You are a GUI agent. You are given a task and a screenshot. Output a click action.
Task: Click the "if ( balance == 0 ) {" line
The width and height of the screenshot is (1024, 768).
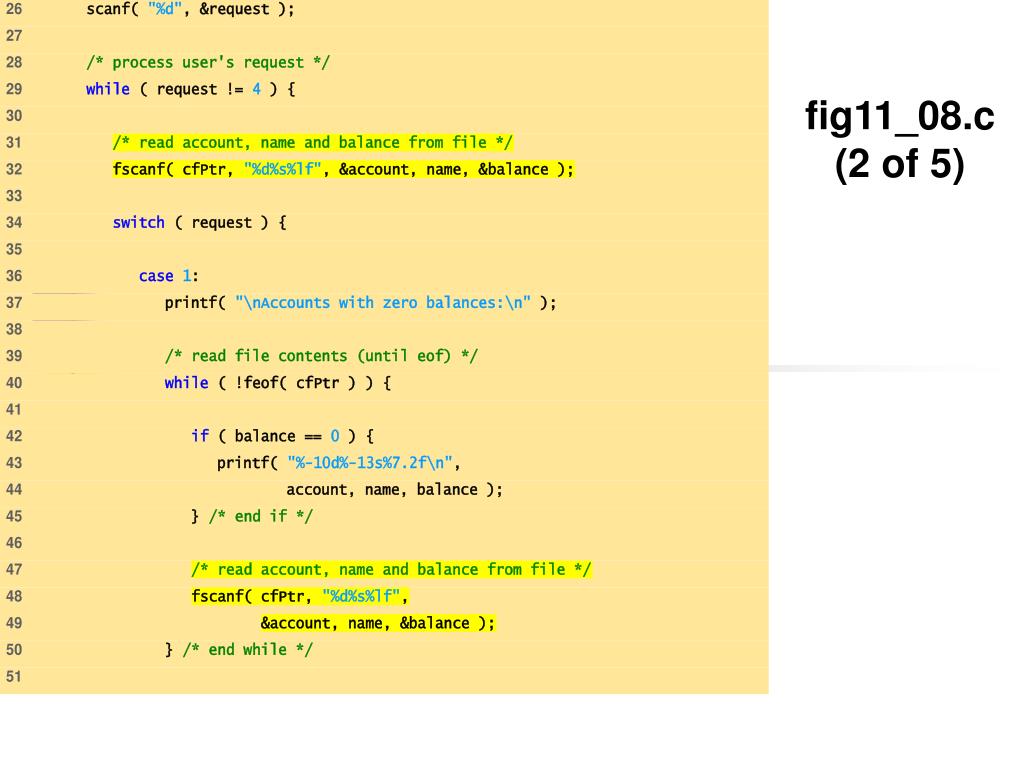tap(282, 436)
